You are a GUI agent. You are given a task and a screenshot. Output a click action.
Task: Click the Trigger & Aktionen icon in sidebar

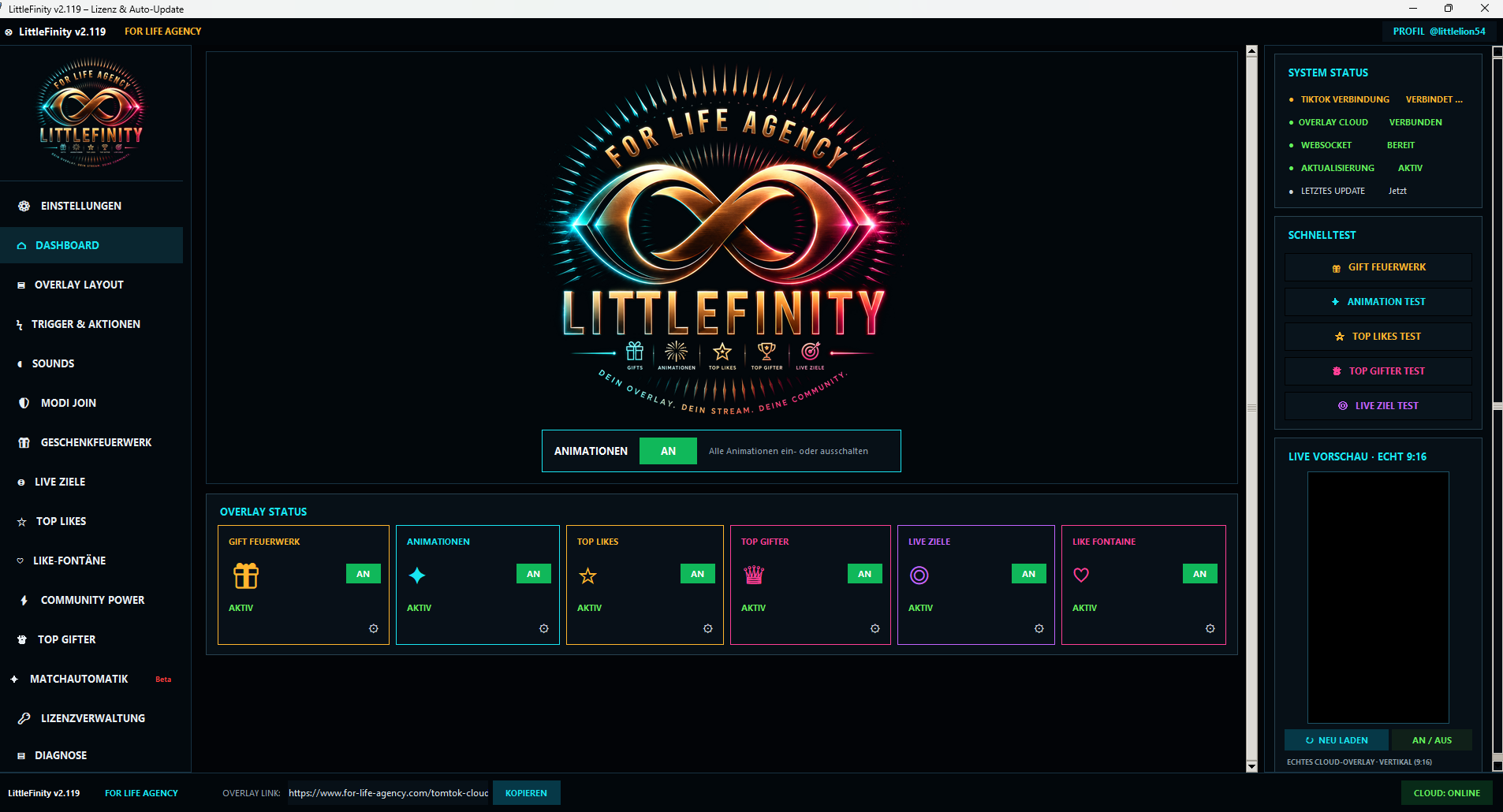20,325
